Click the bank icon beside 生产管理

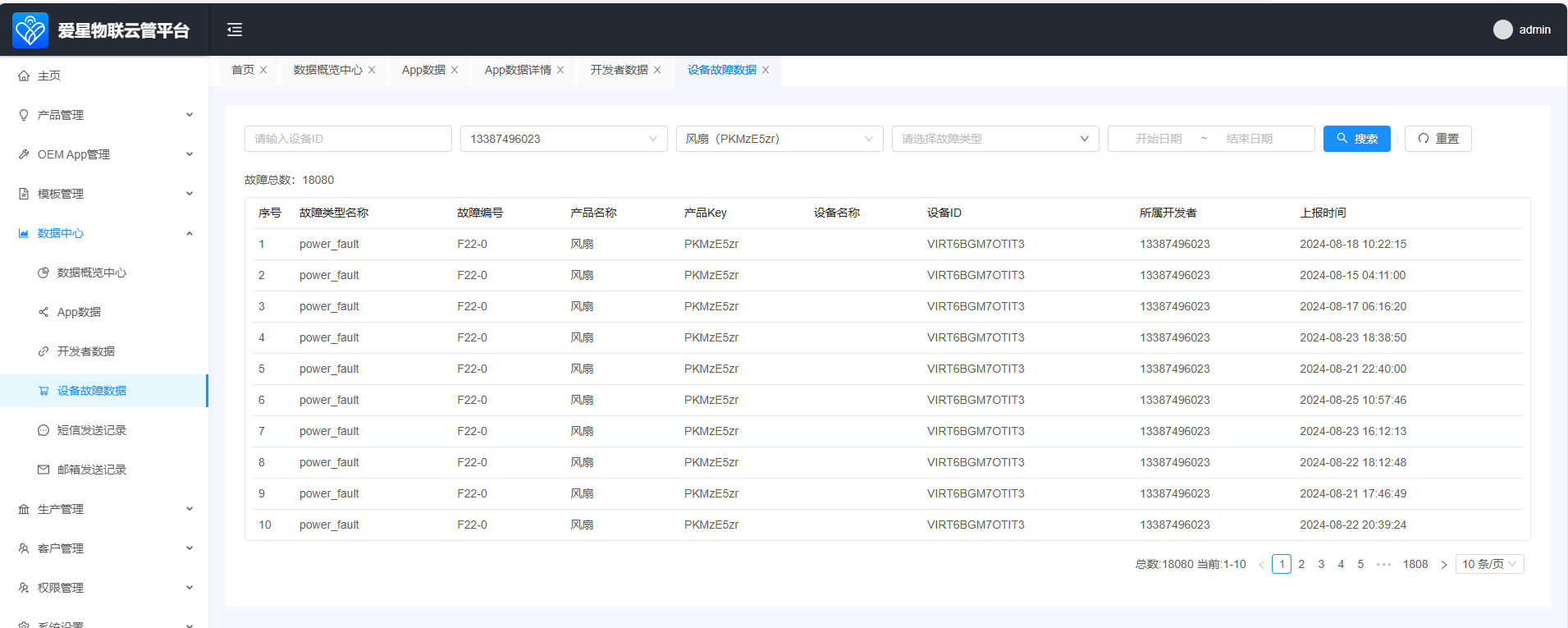tap(24, 509)
